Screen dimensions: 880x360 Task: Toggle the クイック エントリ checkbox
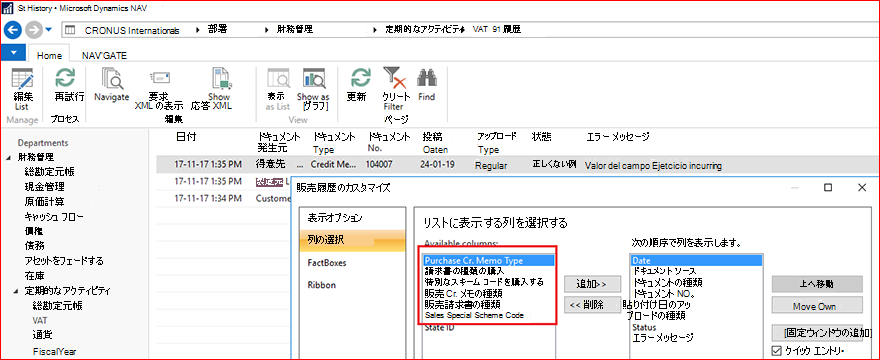(777, 351)
